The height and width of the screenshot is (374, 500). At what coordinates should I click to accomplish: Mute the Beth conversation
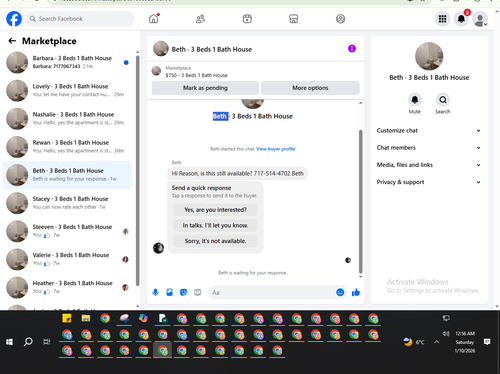(x=415, y=100)
